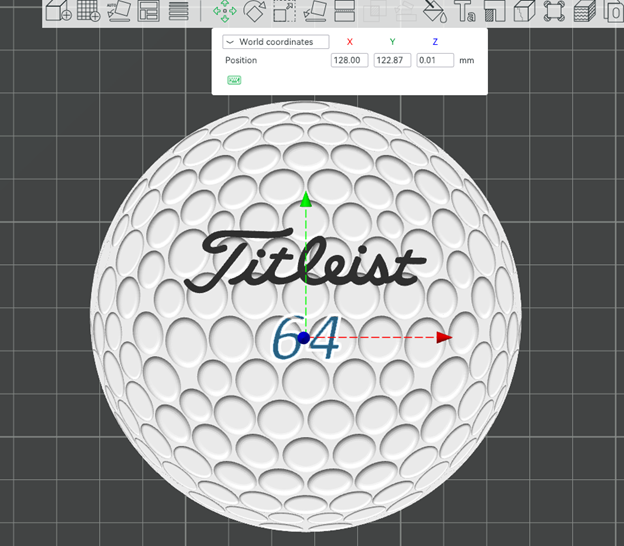Image resolution: width=624 pixels, height=546 pixels.
Task: Toggle the green keyboard shortcut icon
Action: pos(234,80)
